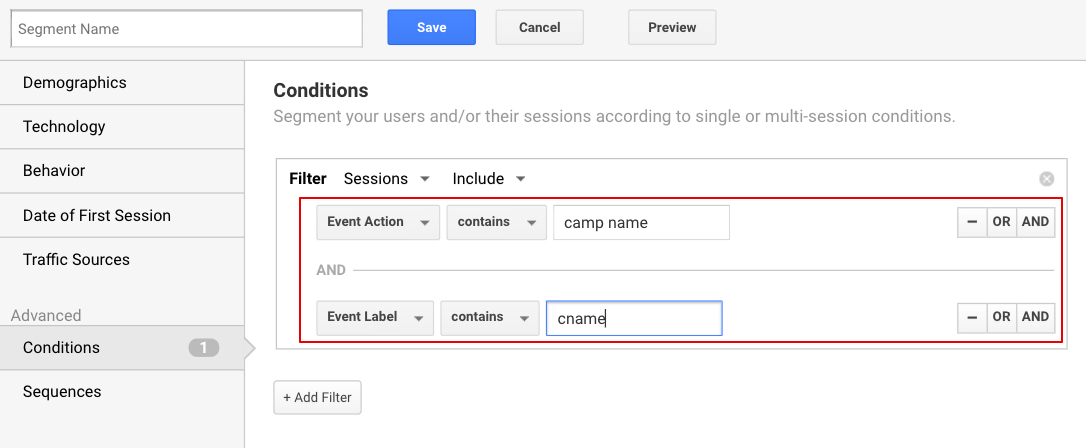Remove the filter with the X icon
Image resolution: width=1086 pixels, height=448 pixels.
click(x=1047, y=179)
